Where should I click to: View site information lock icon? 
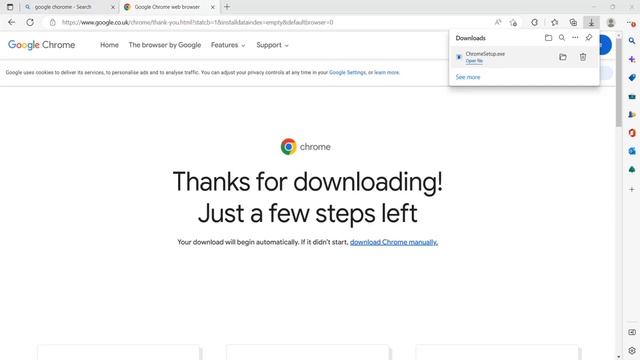point(53,22)
